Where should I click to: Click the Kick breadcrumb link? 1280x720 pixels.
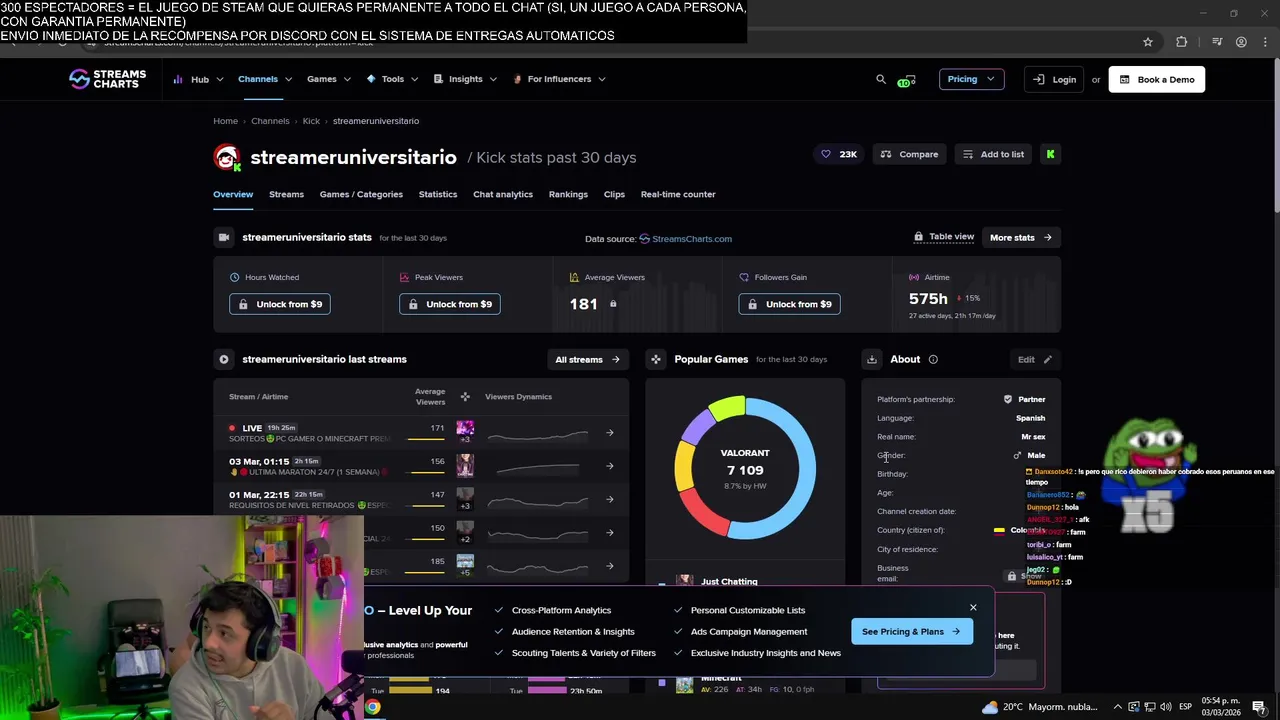(x=311, y=121)
